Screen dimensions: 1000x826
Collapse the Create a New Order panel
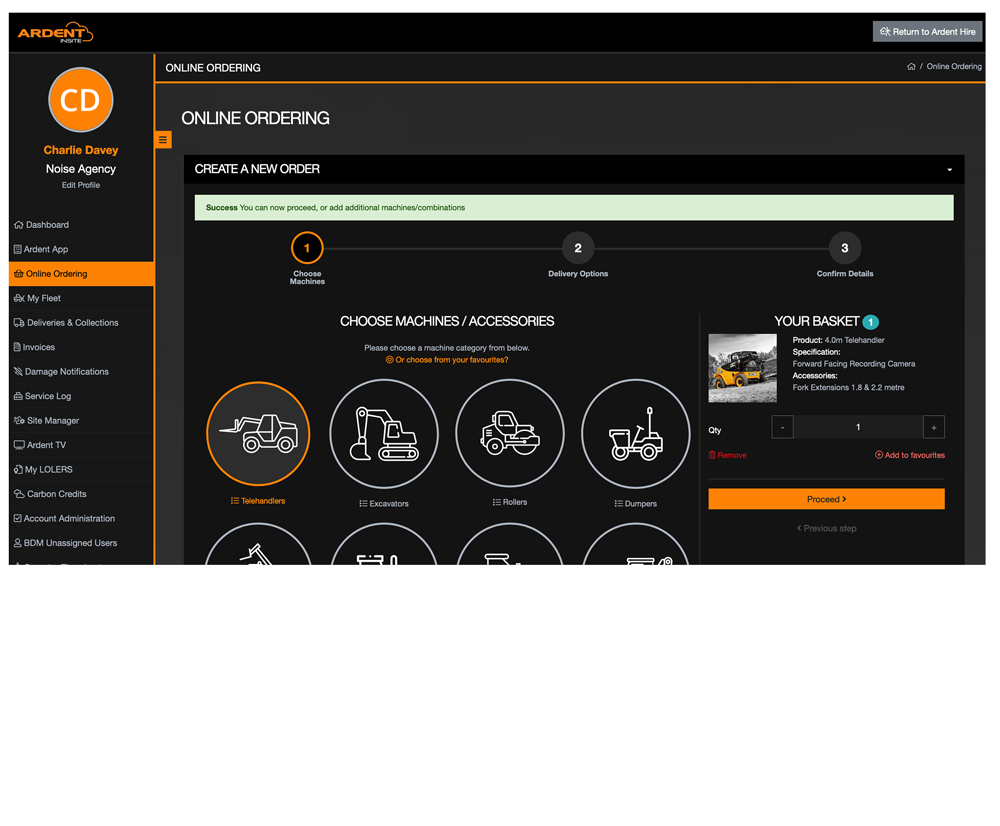[950, 170]
